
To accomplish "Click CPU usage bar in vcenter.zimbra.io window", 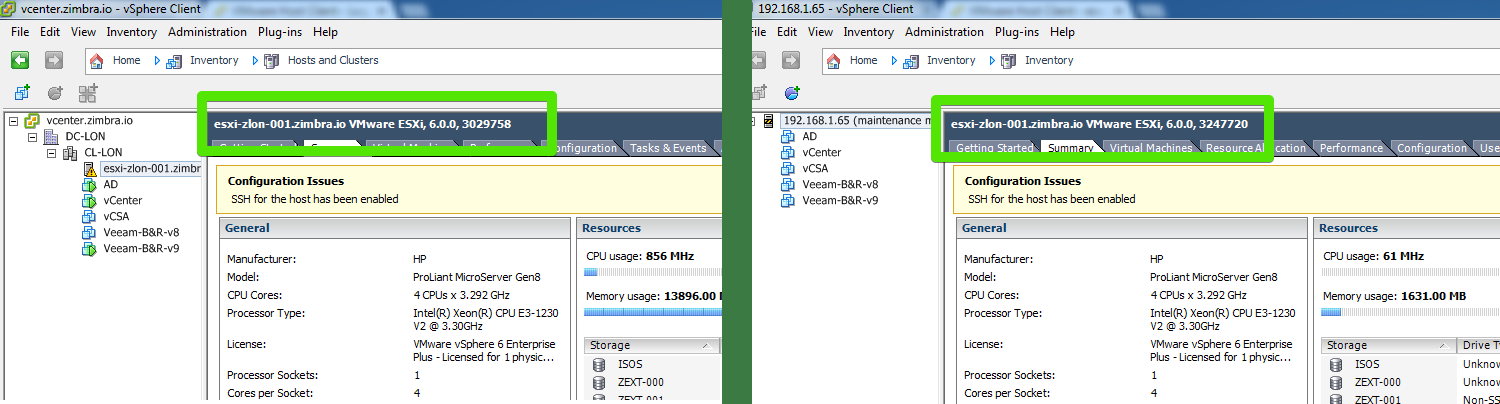I will (651, 271).
